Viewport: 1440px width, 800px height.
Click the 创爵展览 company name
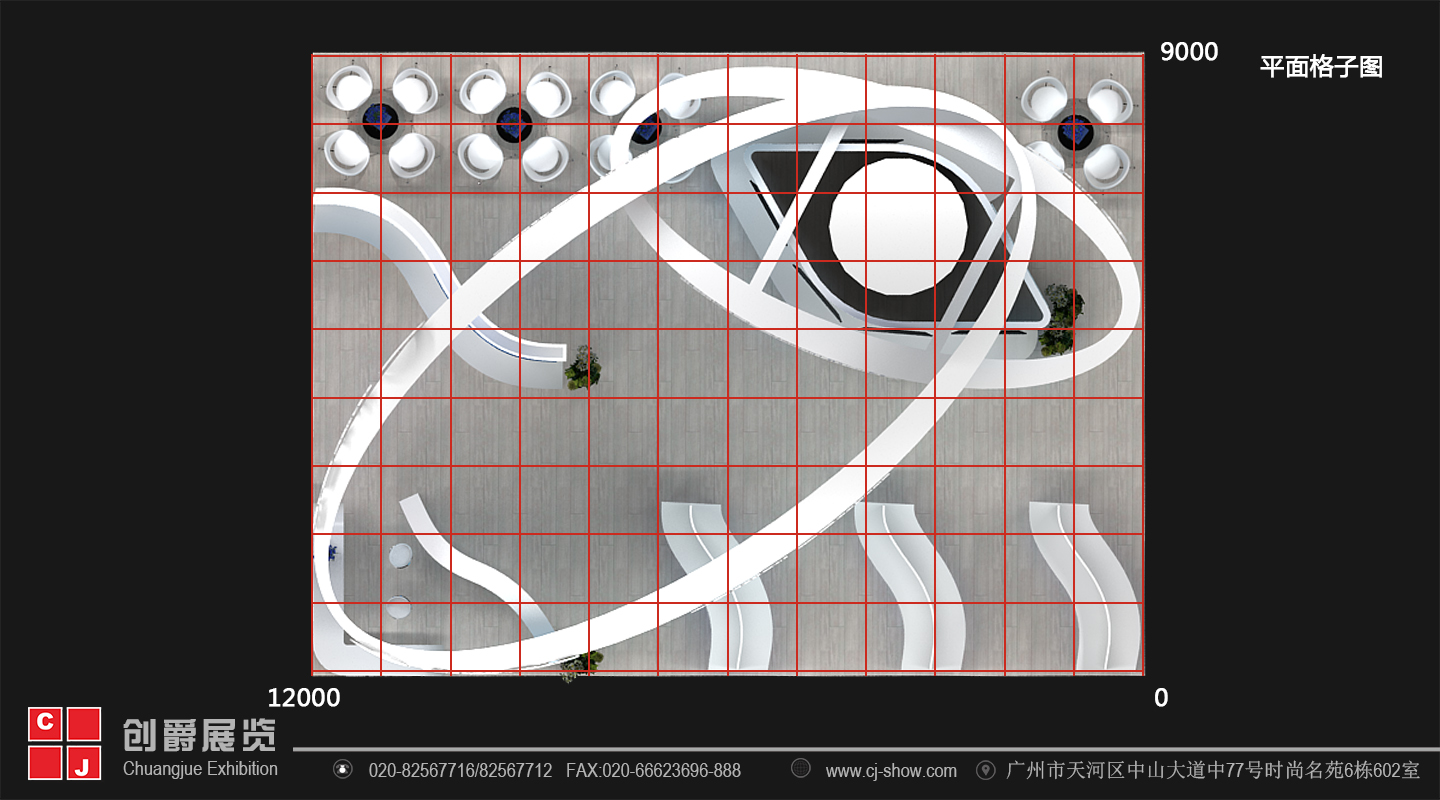[x=200, y=736]
